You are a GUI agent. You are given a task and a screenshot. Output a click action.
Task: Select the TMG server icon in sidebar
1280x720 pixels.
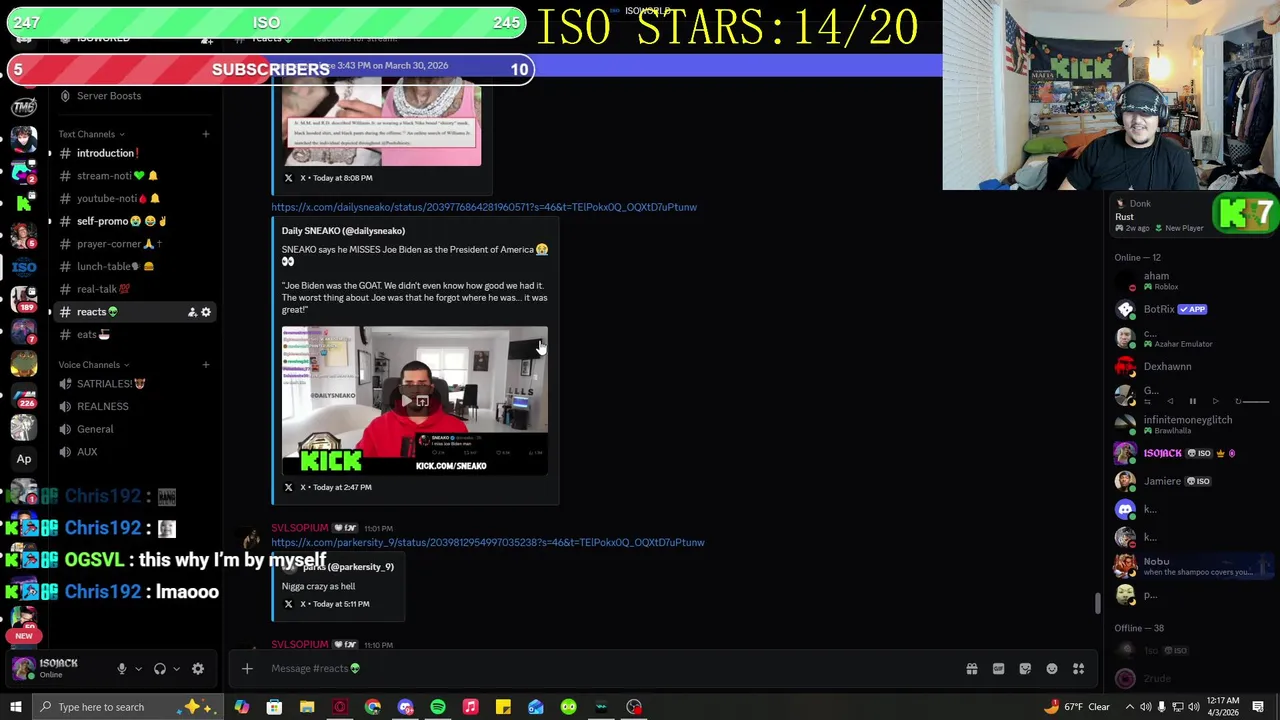pyautogui.click(x=24, y=107)
